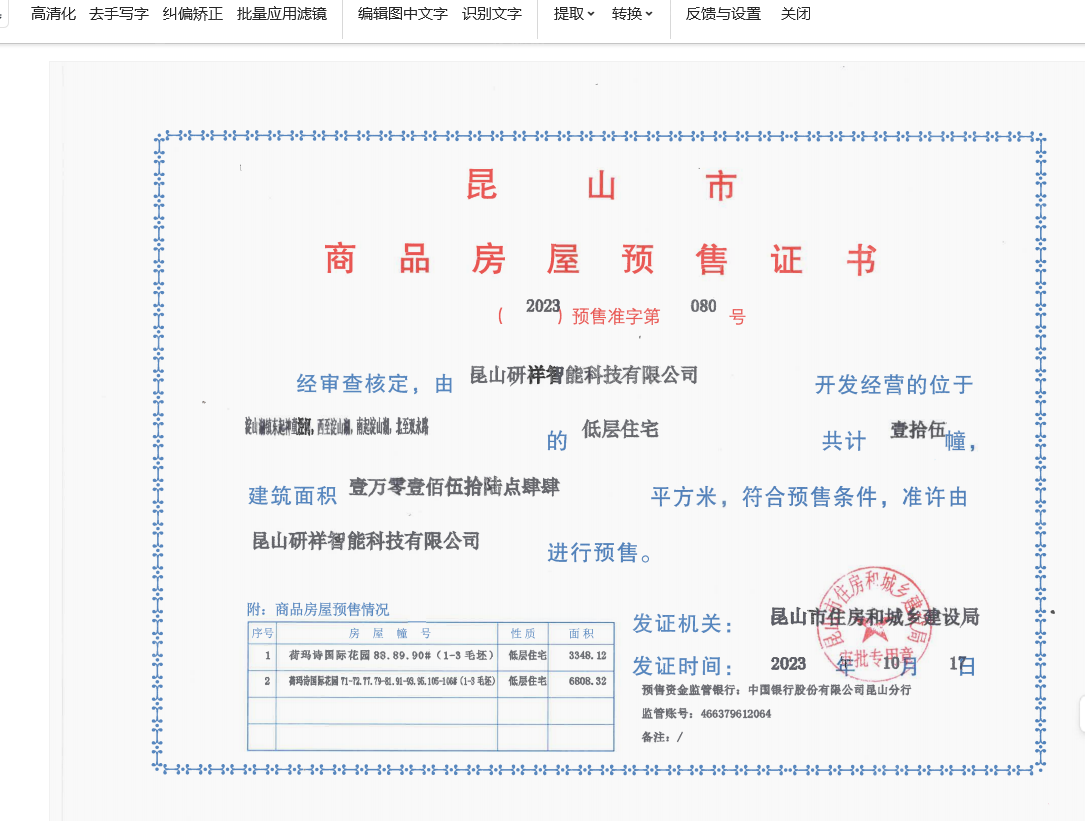Viewport: 1085px width, 821px height.
Task: Click the 附：商品房屋预售情况 label
Action: click(318, 609)
